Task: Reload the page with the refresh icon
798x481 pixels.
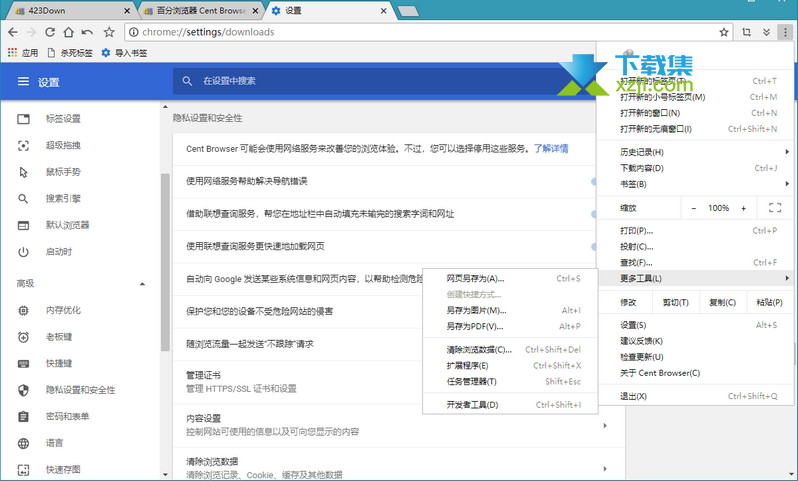Action: [50, 32]
